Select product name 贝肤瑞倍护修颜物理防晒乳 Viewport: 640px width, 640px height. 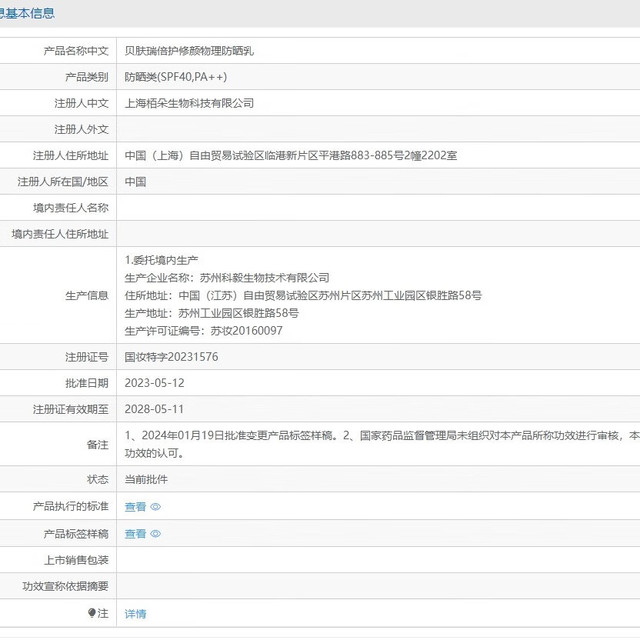coord(189,51)
